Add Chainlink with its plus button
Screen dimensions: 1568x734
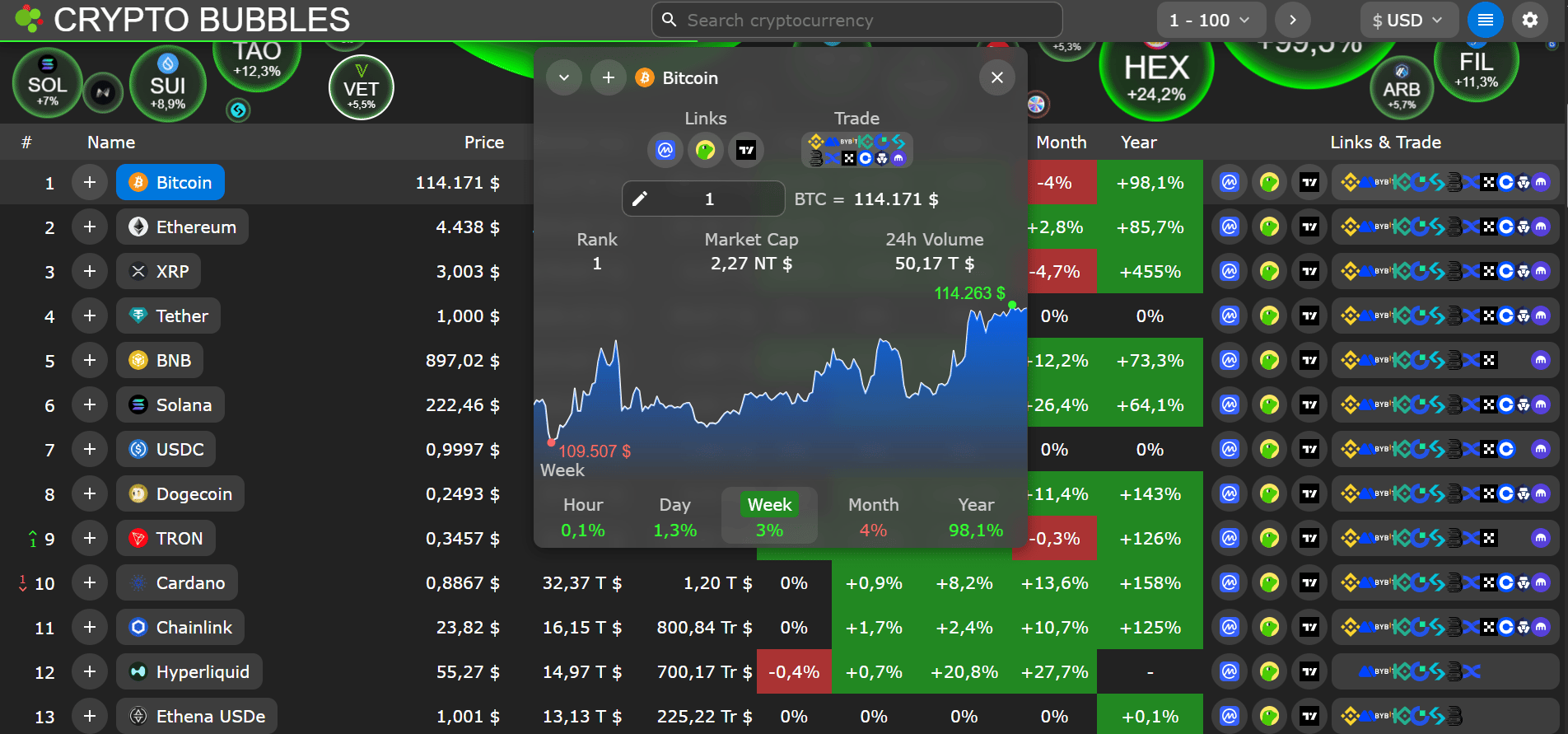pos(90,628)
